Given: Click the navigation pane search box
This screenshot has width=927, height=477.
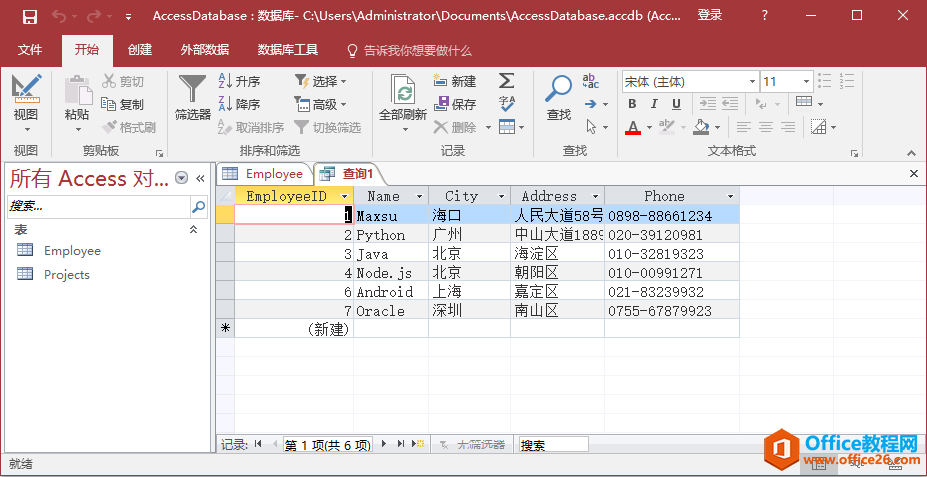Looking at the screenshot, I should tap(98, 206).
